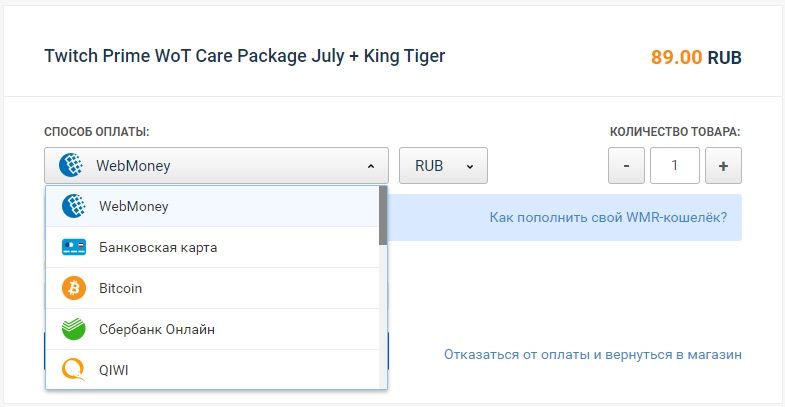This screenshot has width=785, height=407.
Task: Open the WMR wallet top-up help link
Action: click(x=607, y=217)
